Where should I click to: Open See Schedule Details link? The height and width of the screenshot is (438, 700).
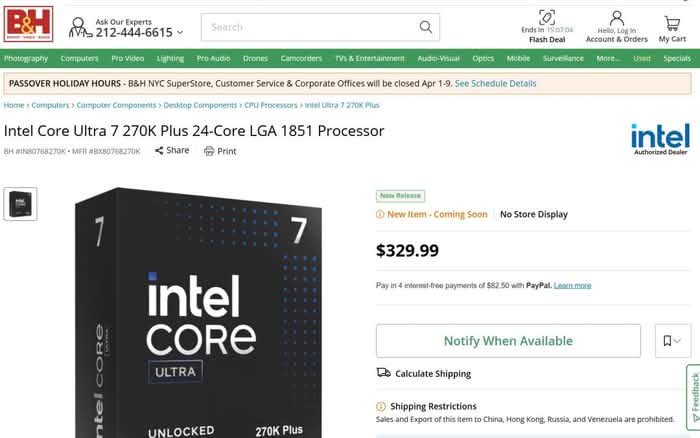click(x=495, y=84)
